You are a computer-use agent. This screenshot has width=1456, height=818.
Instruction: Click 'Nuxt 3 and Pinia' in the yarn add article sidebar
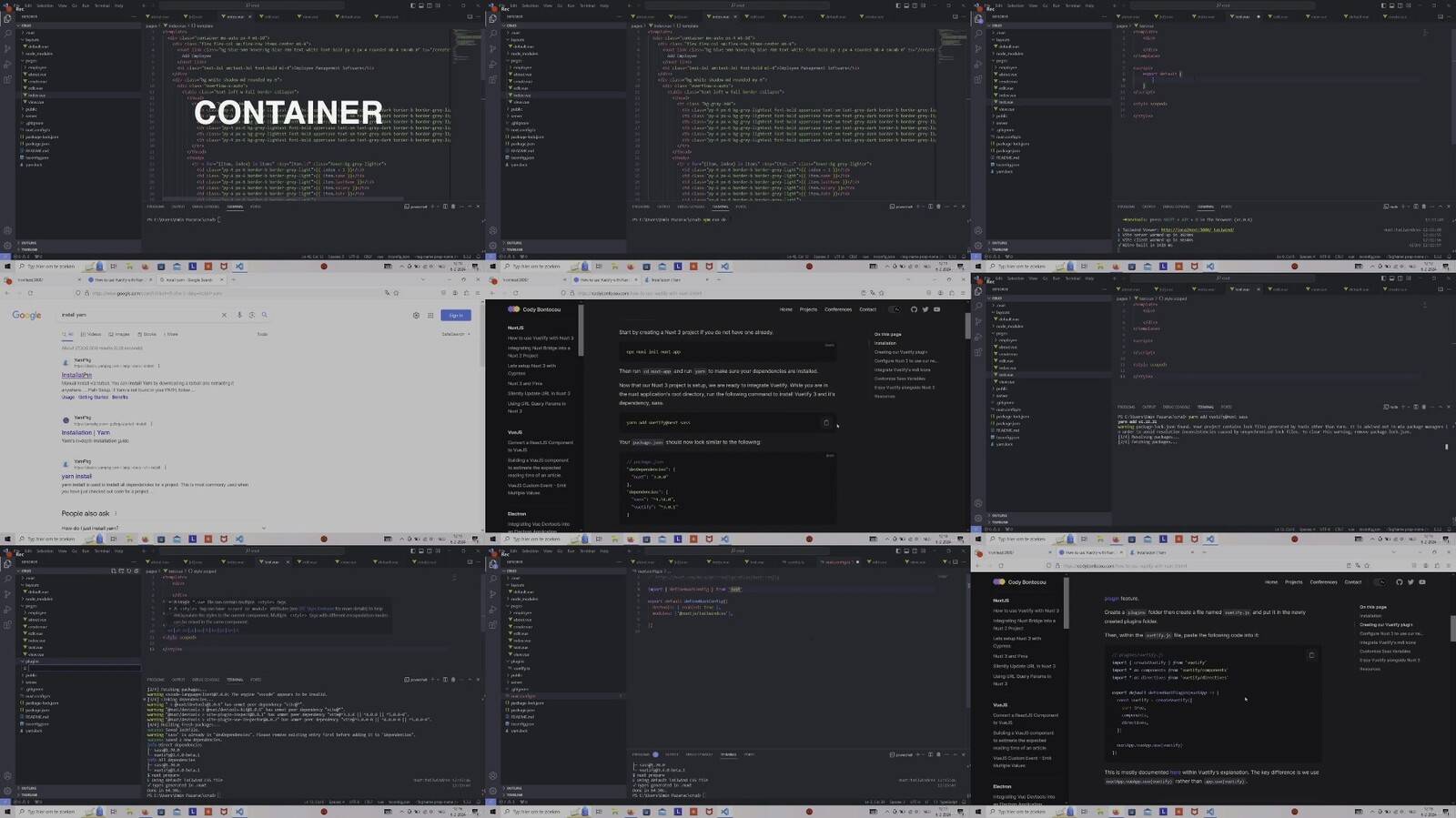(525, 384)
